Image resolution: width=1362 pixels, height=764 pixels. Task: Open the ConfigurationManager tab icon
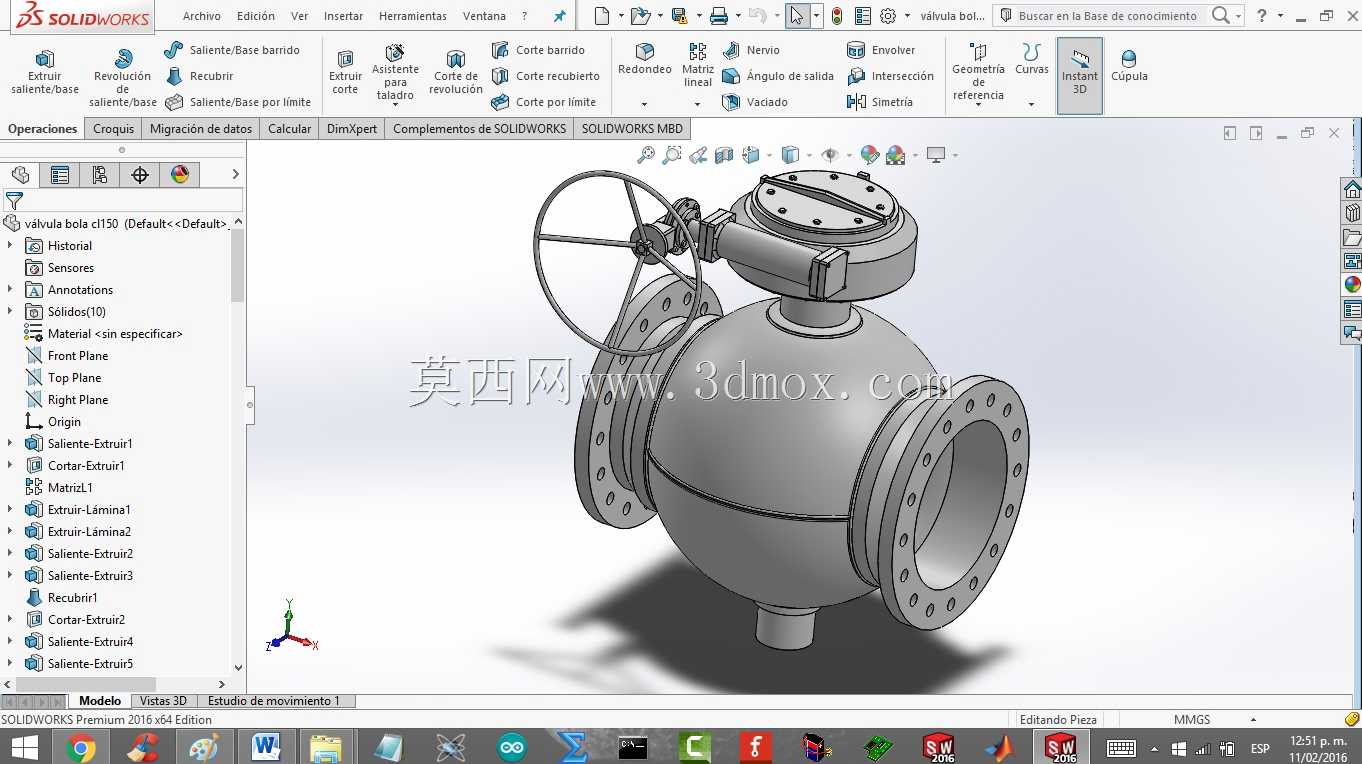click(x=100, y=175)
